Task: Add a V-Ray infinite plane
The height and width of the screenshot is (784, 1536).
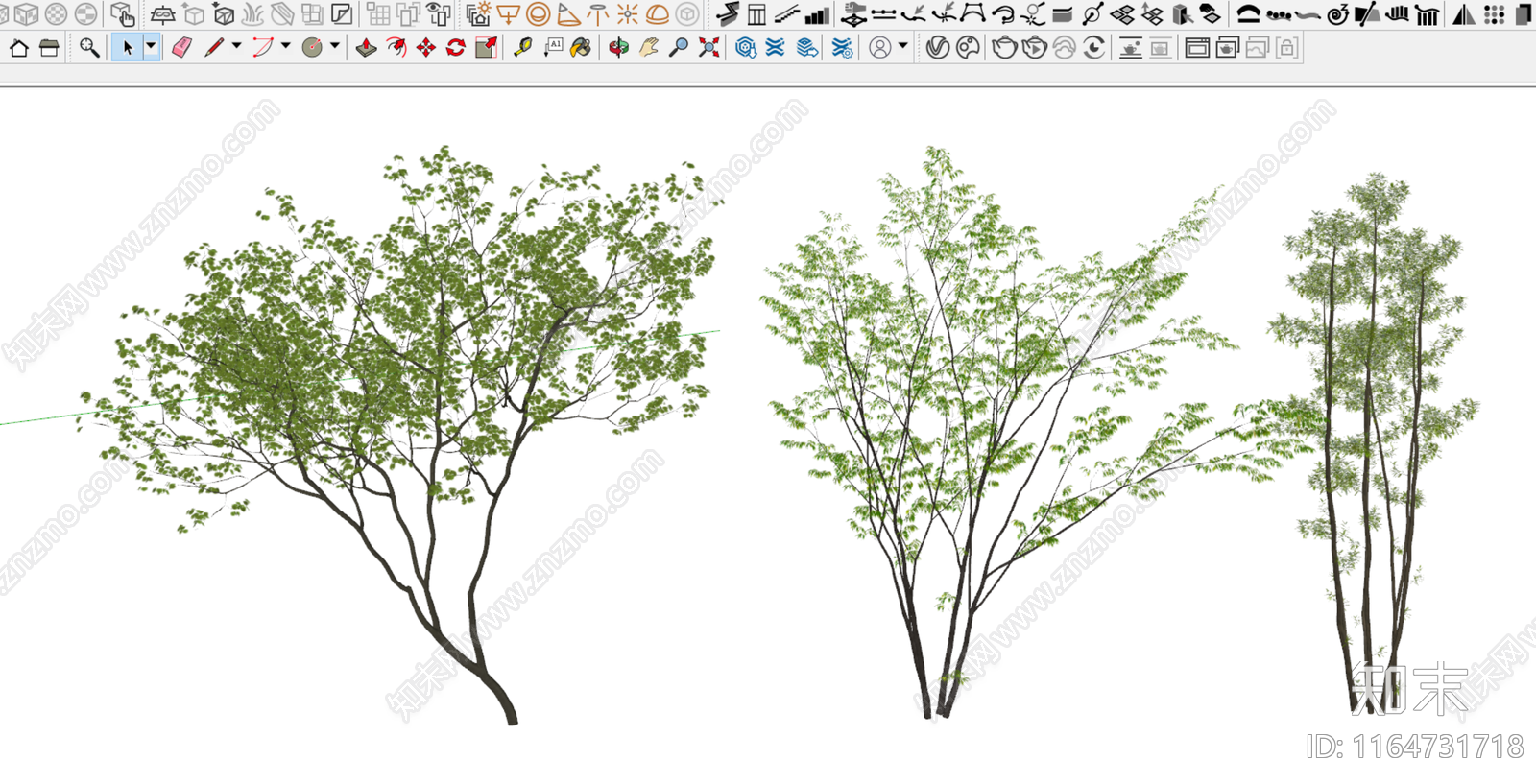Action: pyautogui.click(x=163, y=14)
